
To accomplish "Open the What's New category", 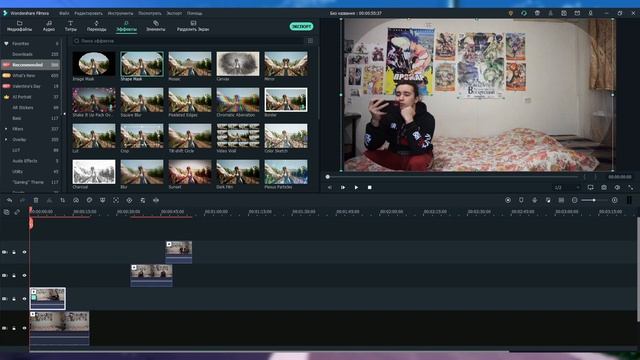I will click(x=31, y=76).
